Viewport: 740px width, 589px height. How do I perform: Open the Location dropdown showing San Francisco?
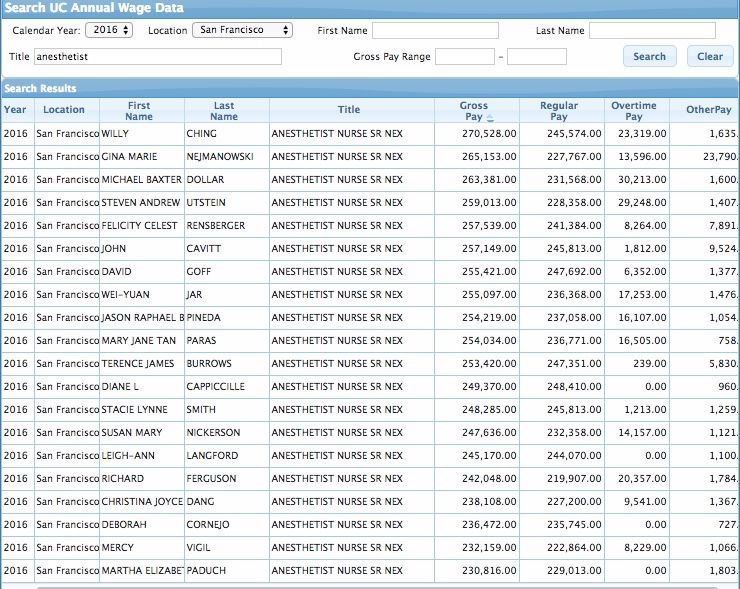pos(242,30)
